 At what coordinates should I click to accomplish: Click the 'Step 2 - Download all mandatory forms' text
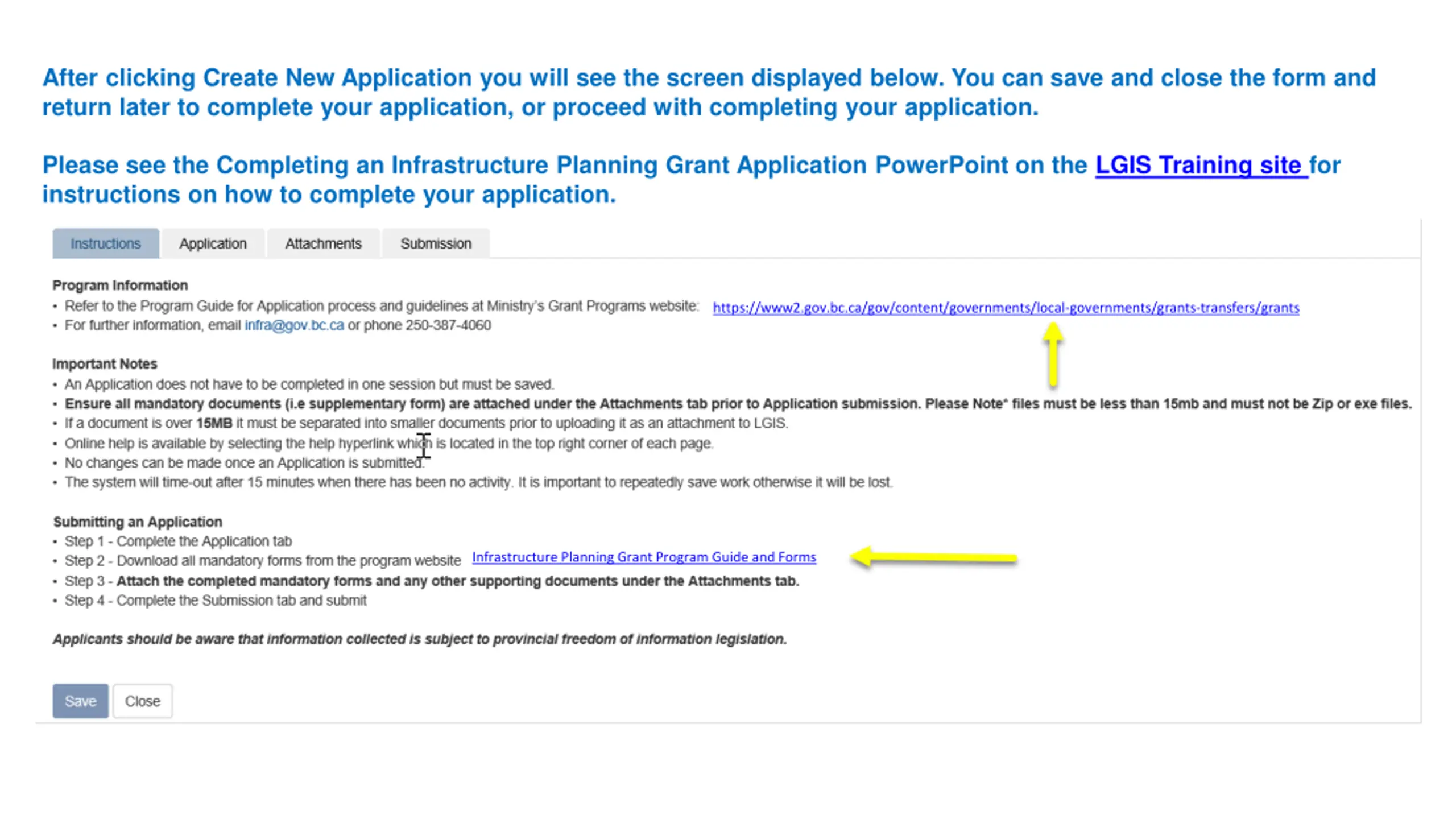pyautogui.click(x=262, y=561)
